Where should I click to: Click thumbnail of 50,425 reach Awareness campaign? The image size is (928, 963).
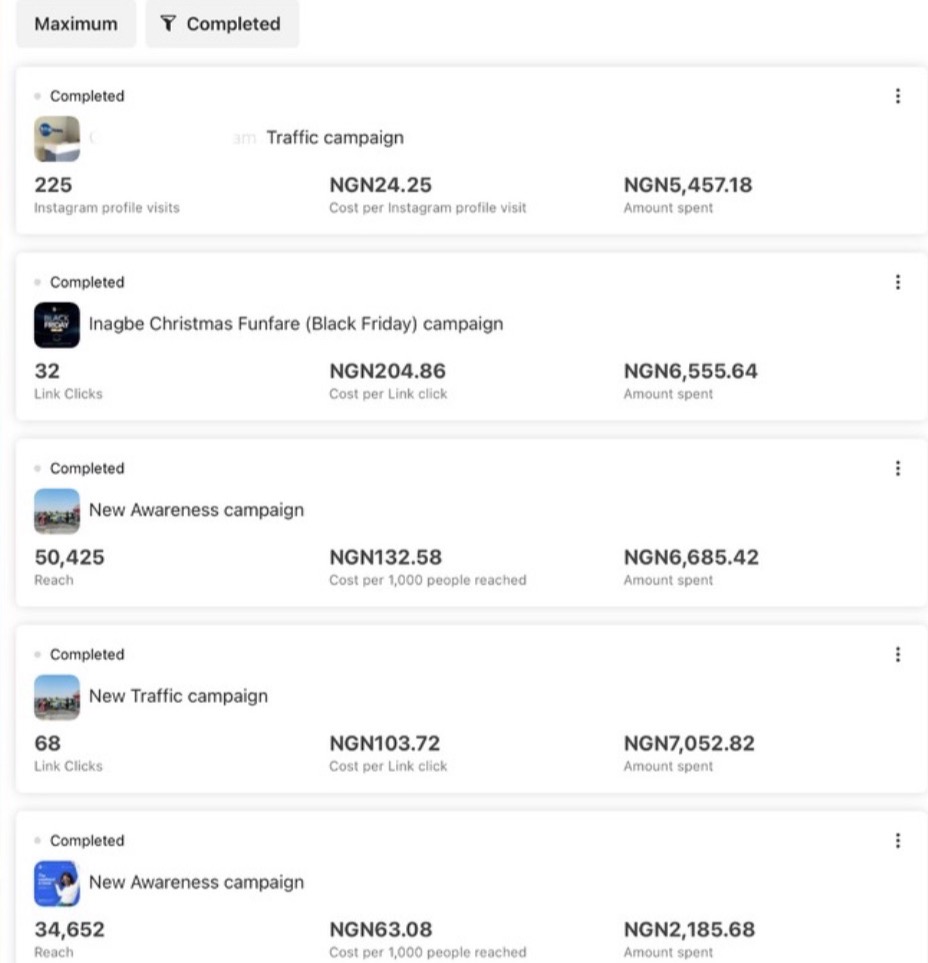tap(57, 511)
